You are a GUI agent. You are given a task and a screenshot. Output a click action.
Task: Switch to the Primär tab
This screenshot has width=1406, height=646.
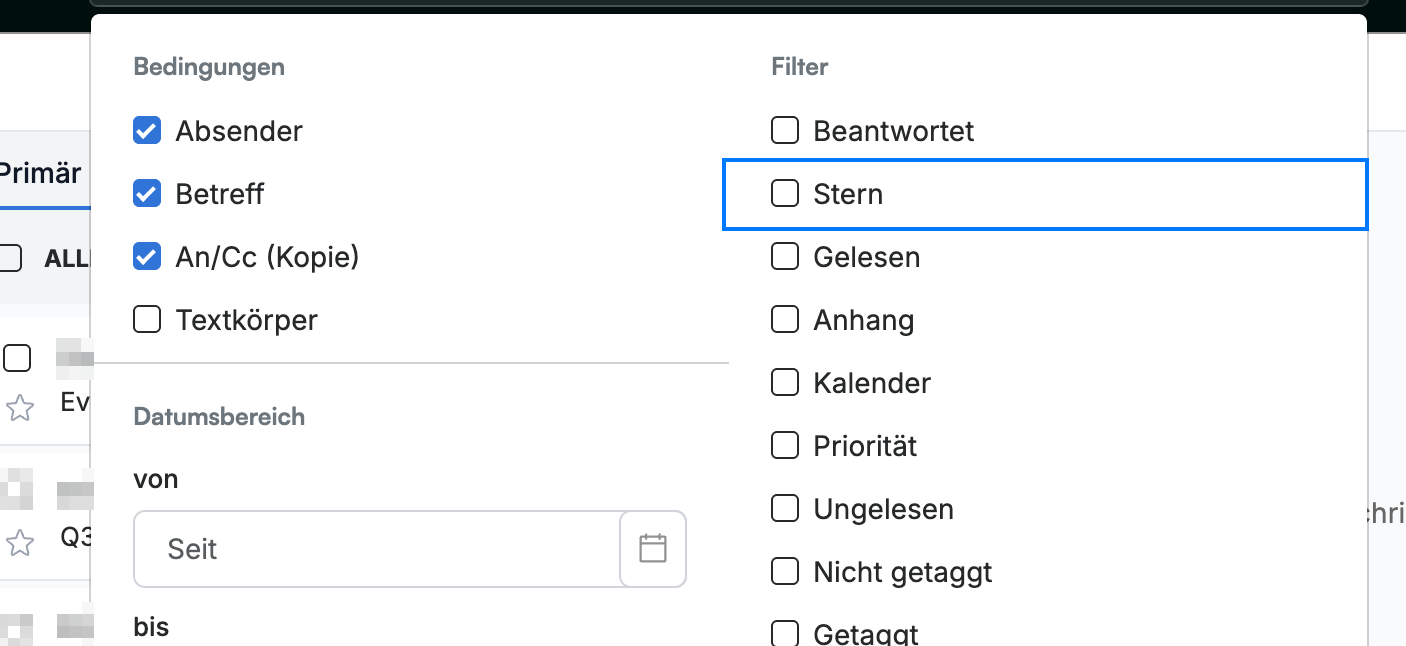coord(40,172)
